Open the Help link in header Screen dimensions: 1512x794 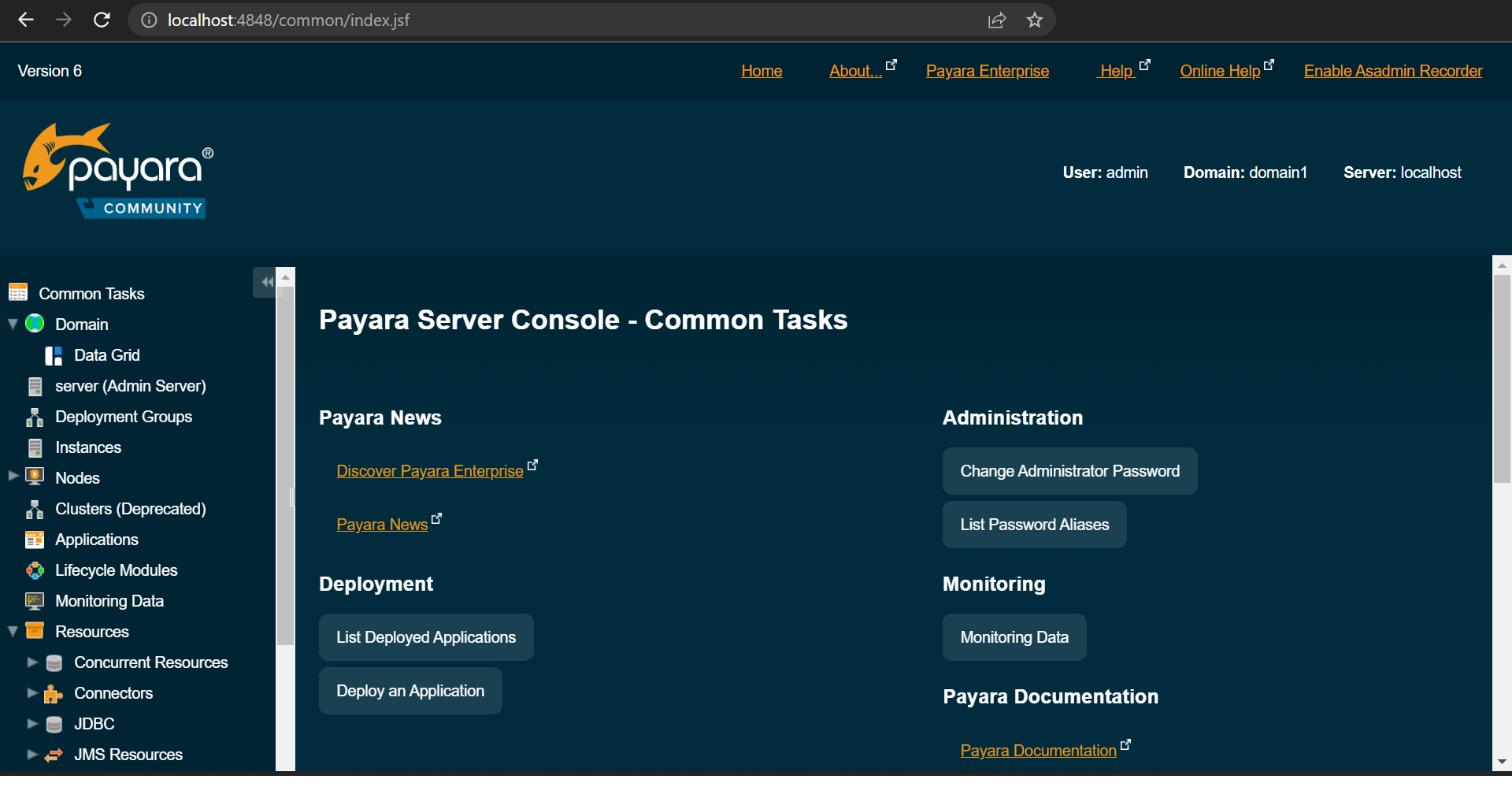1116,71
